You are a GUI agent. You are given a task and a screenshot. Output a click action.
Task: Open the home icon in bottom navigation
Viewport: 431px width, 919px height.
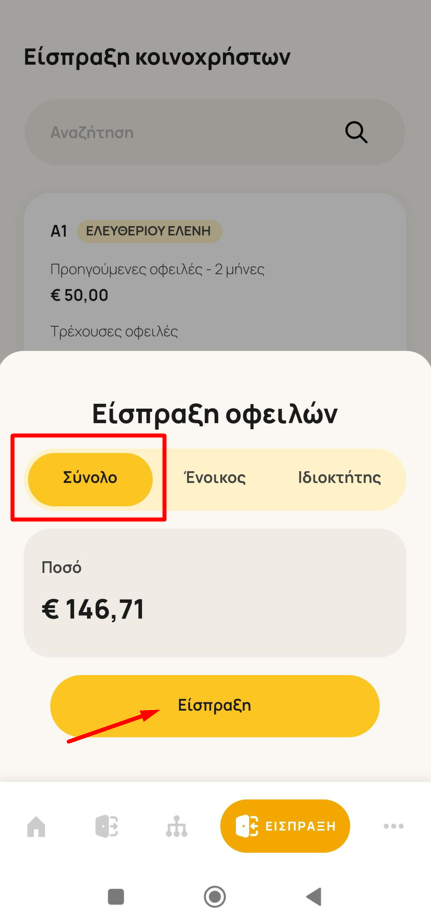click(36, 826)
